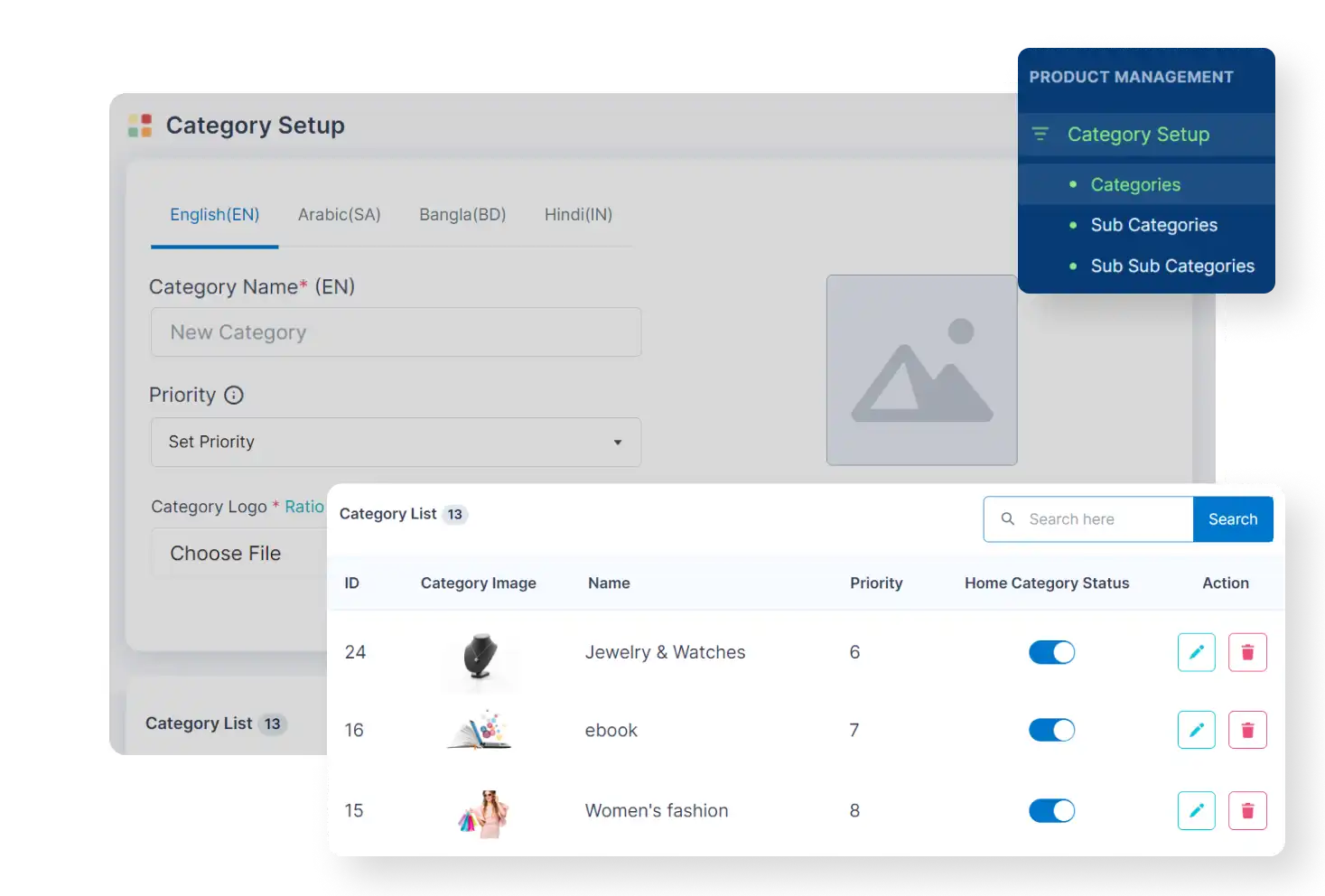Disable Home Category Status for Jewelry & Watches
This screenshot has height=896, width=1325.
tap(1051, 652)
